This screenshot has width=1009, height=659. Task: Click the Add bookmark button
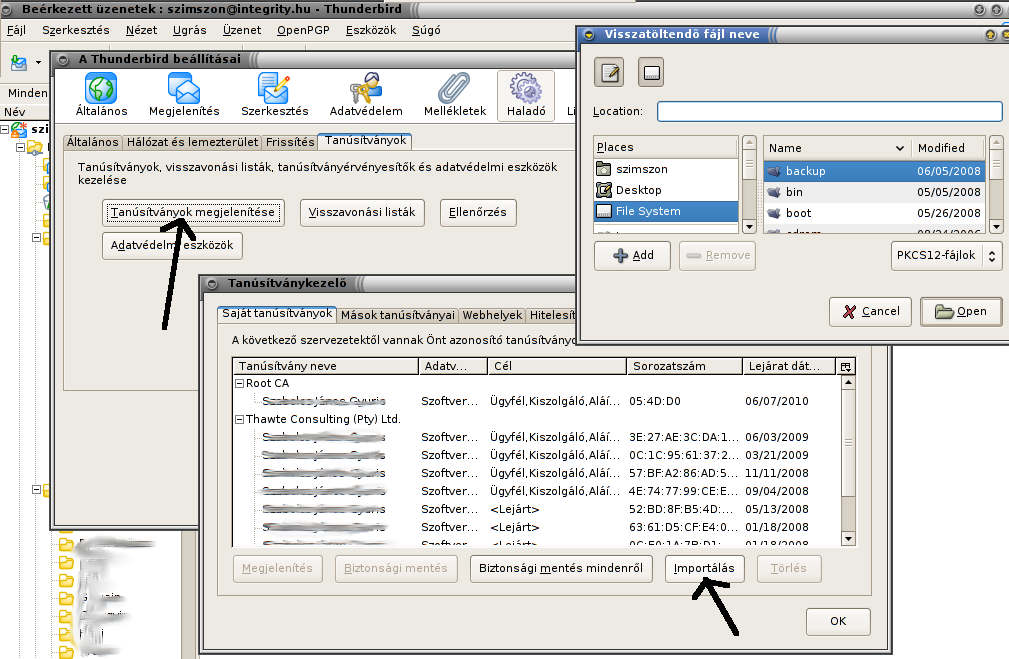tap(633, 255)
